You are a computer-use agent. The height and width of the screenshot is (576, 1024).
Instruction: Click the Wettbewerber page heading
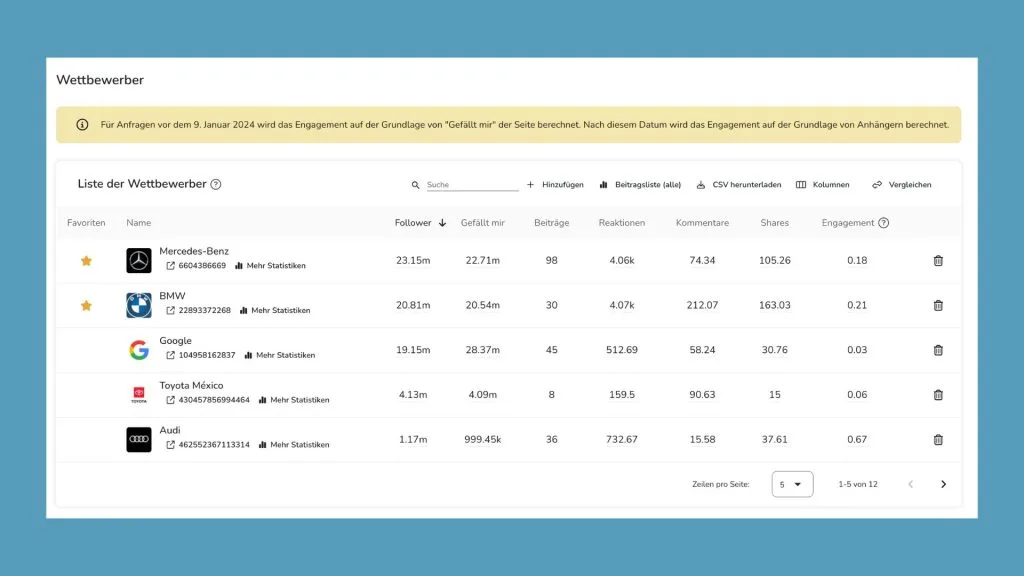tap(100, 80)
